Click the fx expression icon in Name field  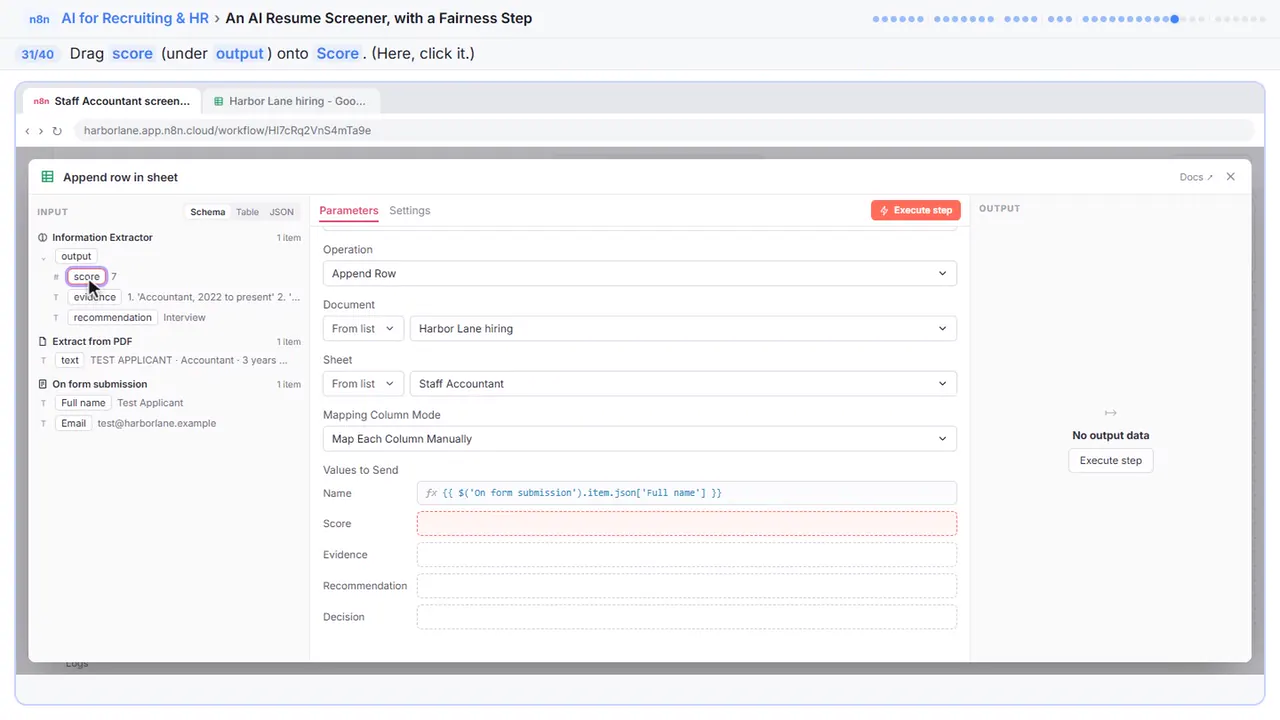click(x=432, y=493)
